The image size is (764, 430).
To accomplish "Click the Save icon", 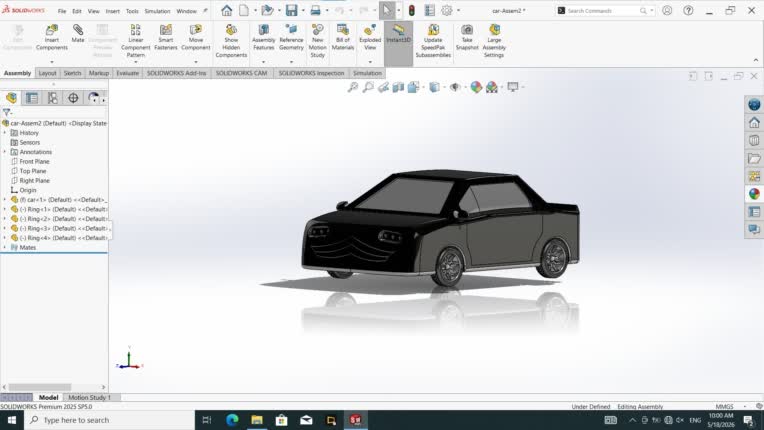I will [291, 10].
